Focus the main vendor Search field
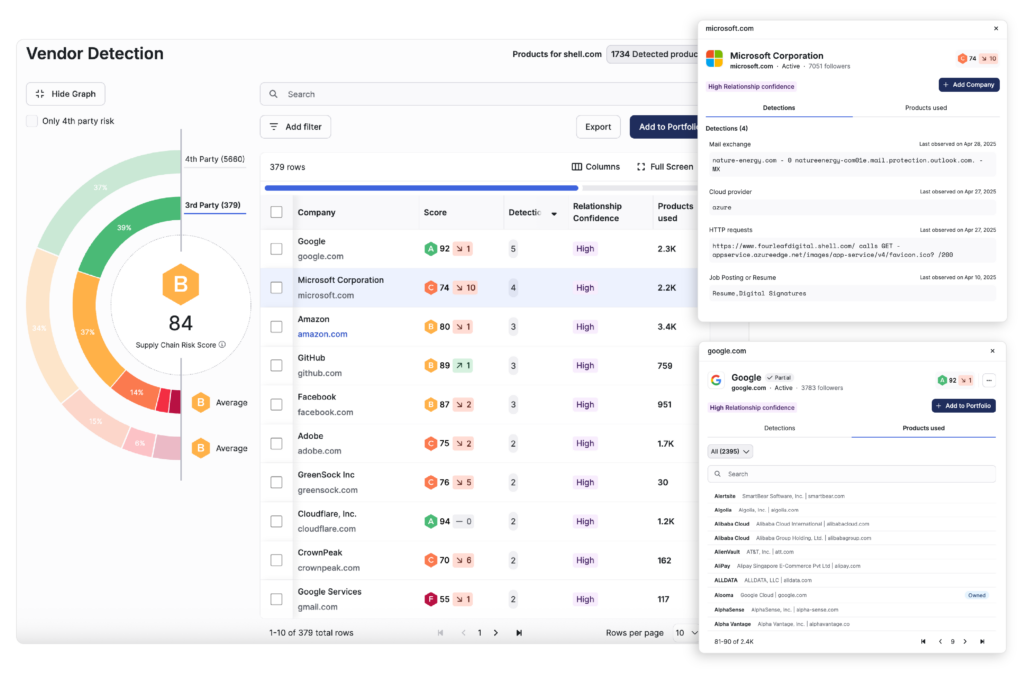 (x=480, y=94)
